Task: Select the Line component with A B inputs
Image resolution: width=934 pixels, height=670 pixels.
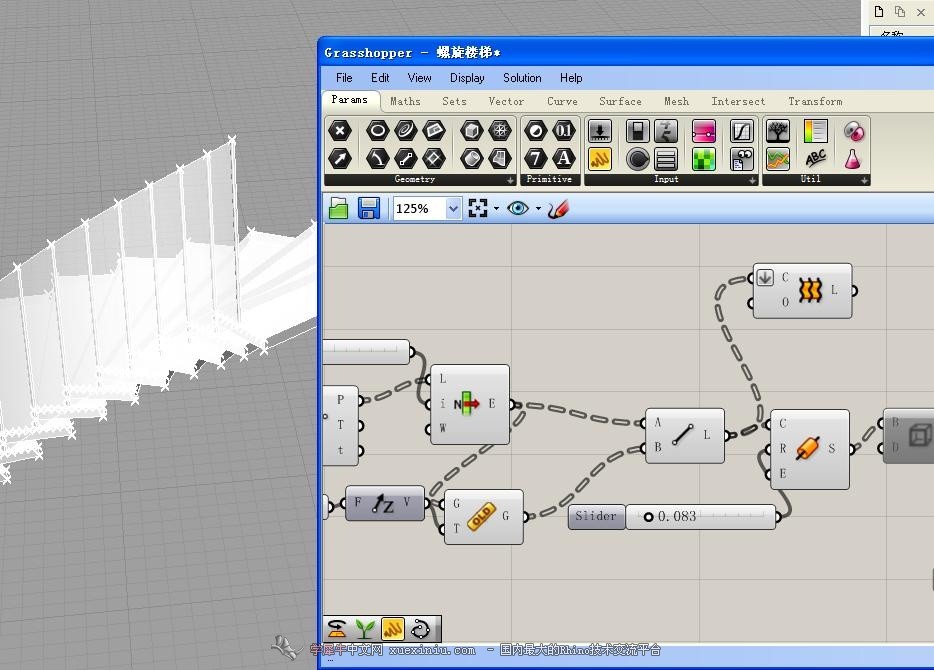Action: point(685,435)
